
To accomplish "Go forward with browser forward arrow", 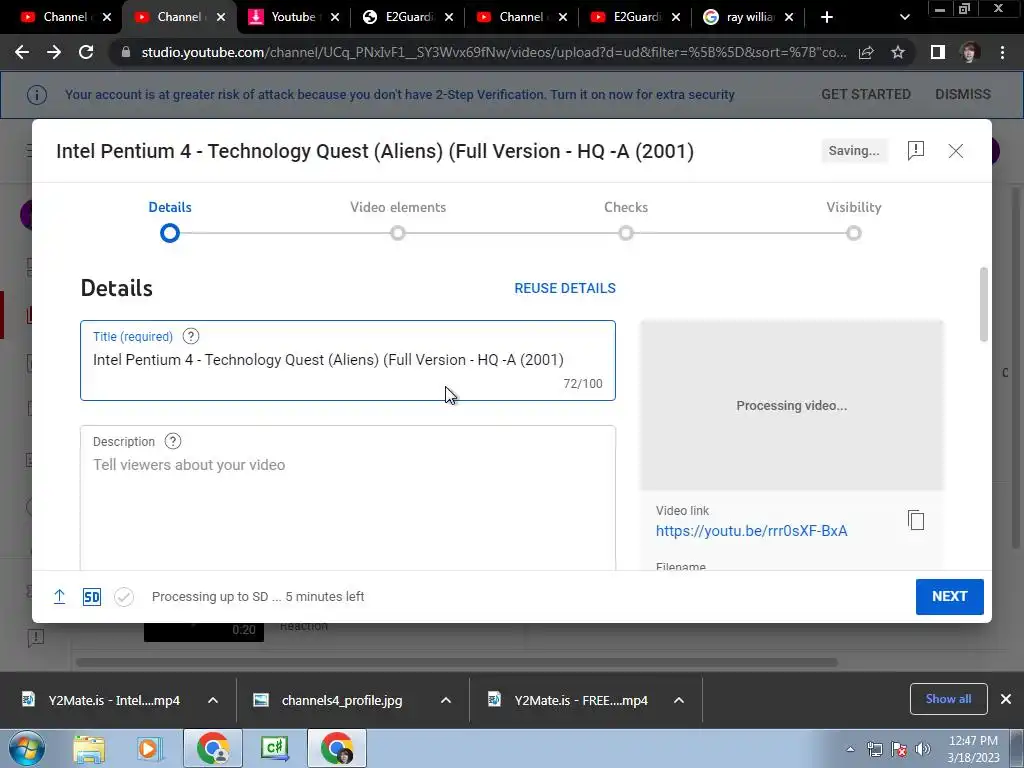I will point(54,52).
